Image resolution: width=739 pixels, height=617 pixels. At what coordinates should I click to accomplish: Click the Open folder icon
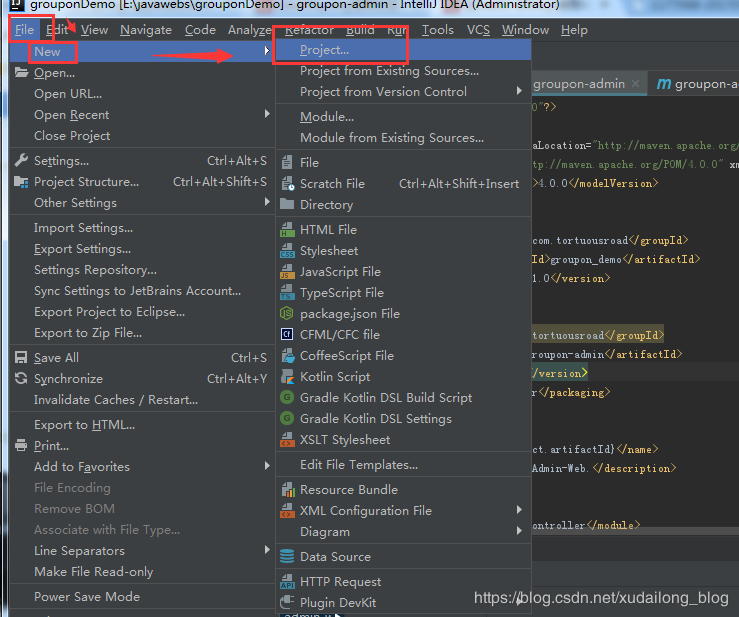(21, 73)
